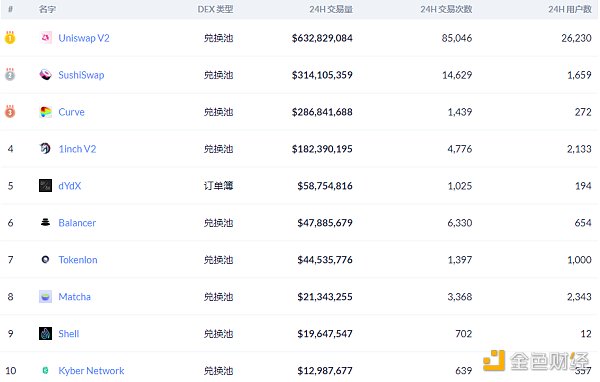Screen dimensions: 600x382
Task: Open the SushiSwap link
Action: click(x=81, y=75)
